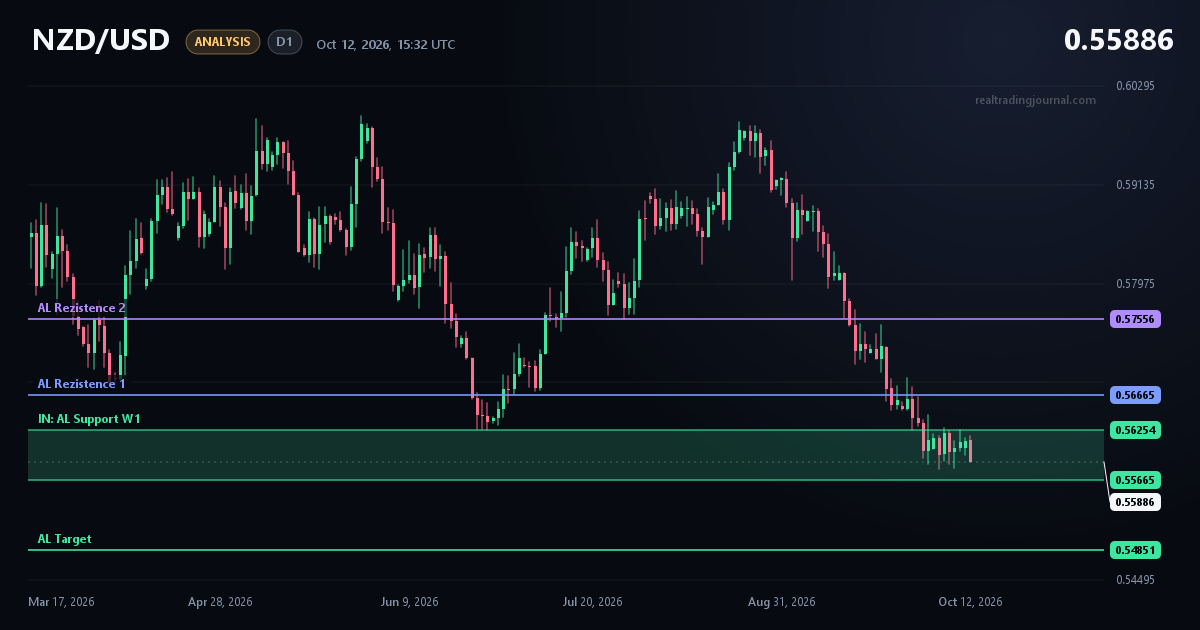Select the D1 timeframe badge
Image resolution: width=1200 pixels, height=630 pixels.
pyautogui.click(x=285, y=42)
